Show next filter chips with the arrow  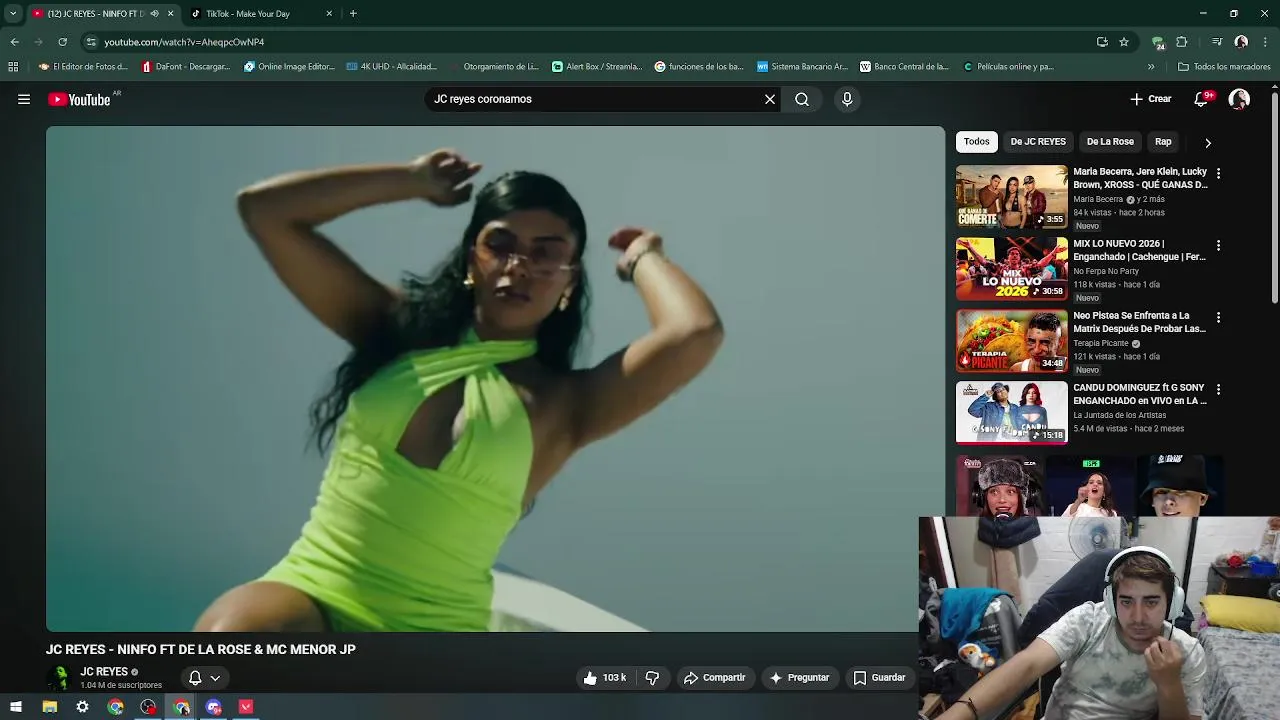1208,142
